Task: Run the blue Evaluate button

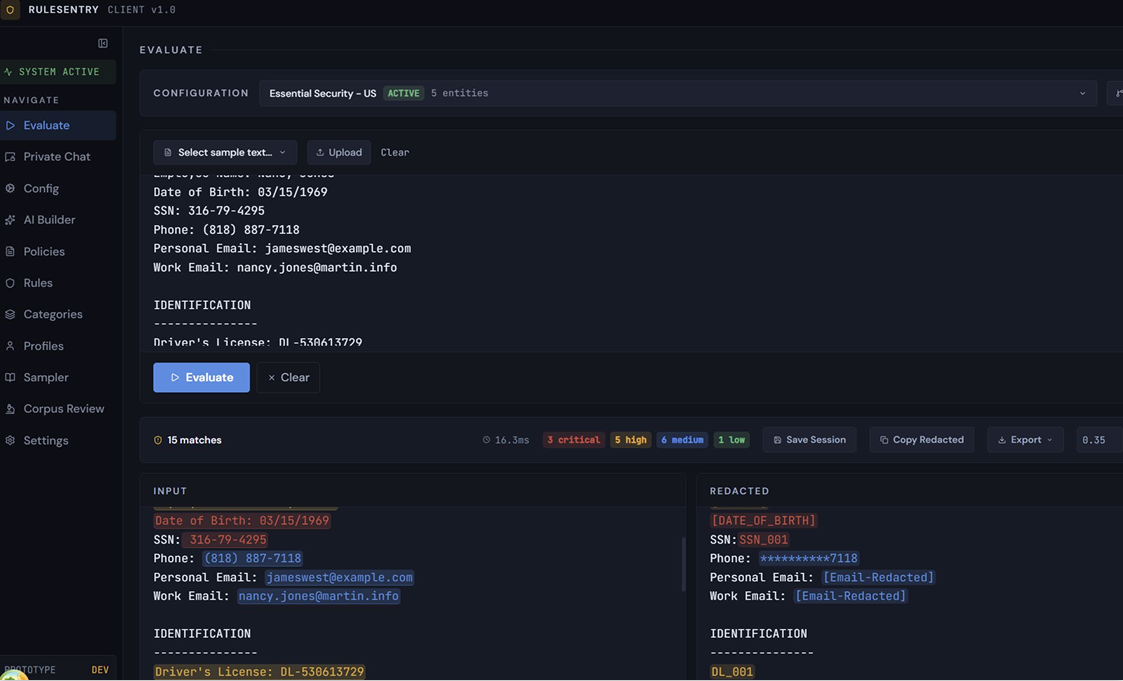Action: coord(201,377)
